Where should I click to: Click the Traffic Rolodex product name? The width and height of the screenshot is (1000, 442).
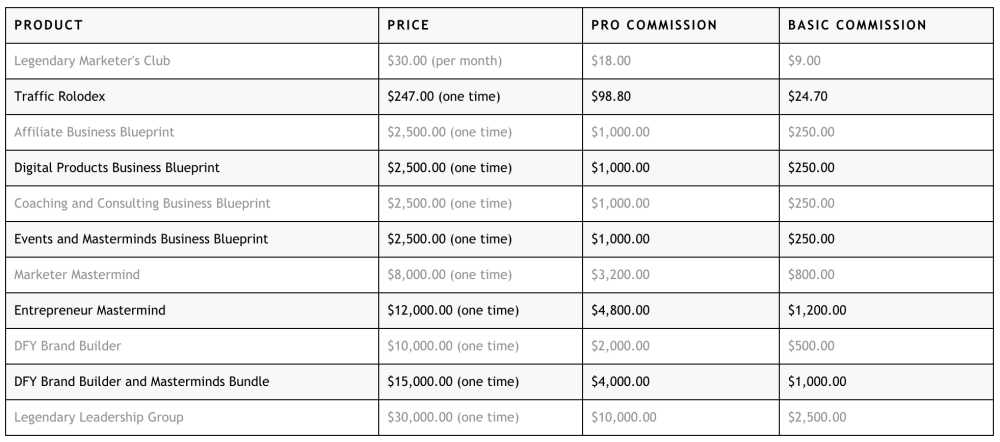60,97
